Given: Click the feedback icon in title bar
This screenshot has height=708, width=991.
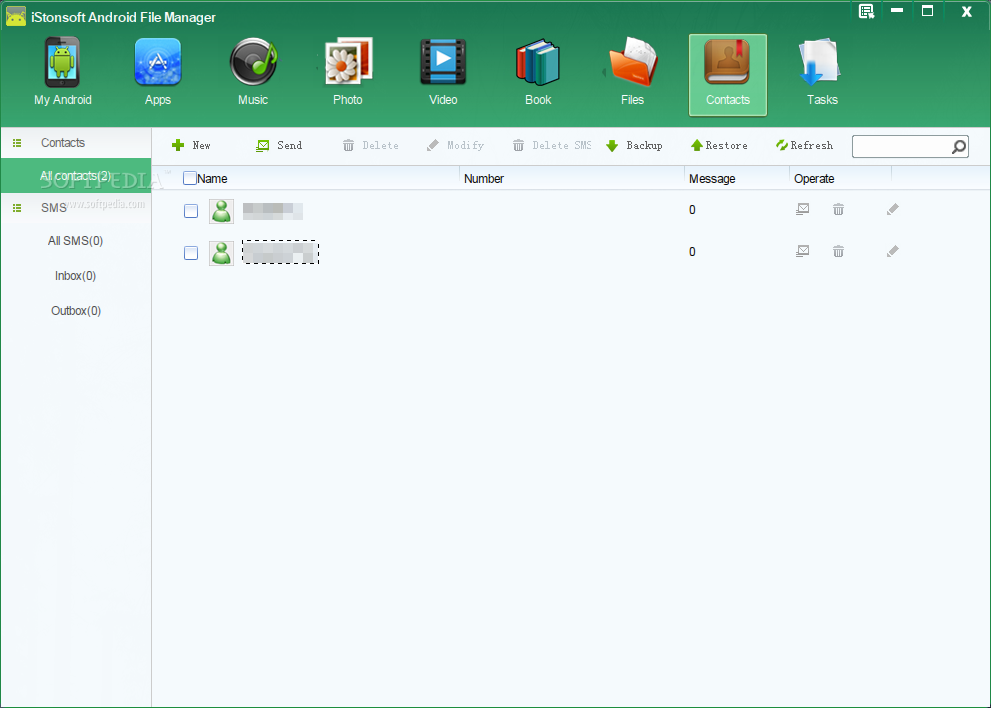Looking at the screenshot, I should point(866,11).
